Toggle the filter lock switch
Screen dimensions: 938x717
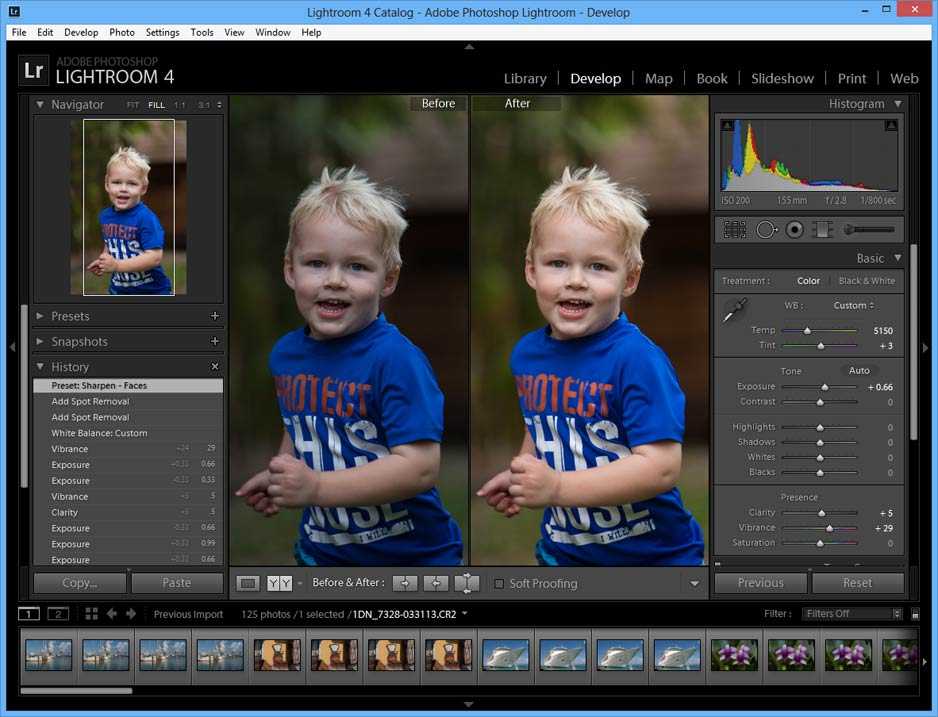click(x=915, y=614)
